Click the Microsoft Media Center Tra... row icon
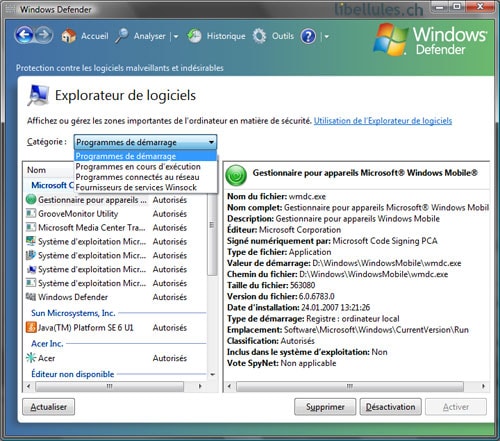500x441 pixels. [x=31, y=227]
